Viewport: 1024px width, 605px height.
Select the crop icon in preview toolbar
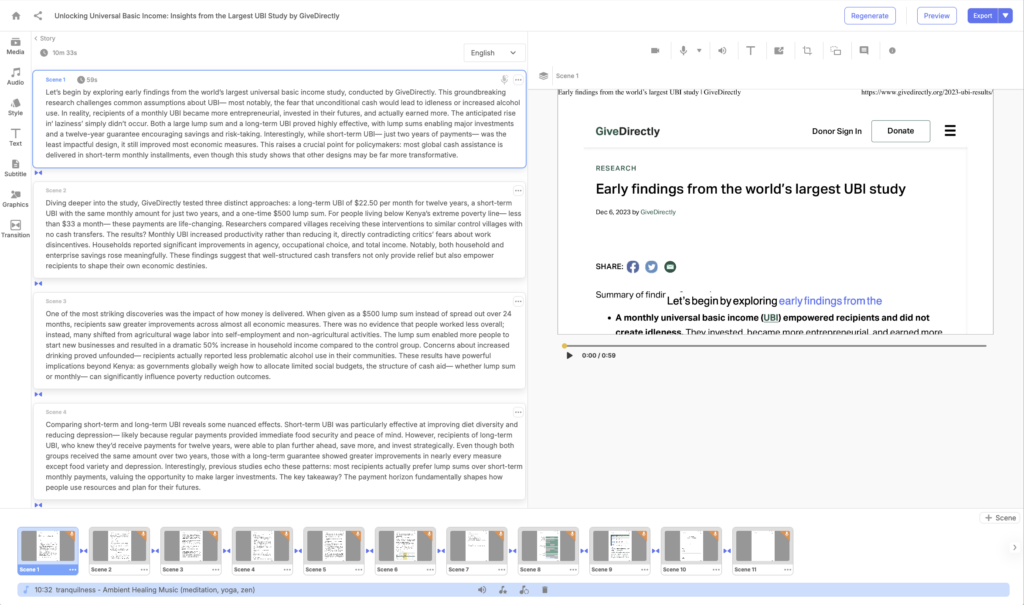[807, 50]
